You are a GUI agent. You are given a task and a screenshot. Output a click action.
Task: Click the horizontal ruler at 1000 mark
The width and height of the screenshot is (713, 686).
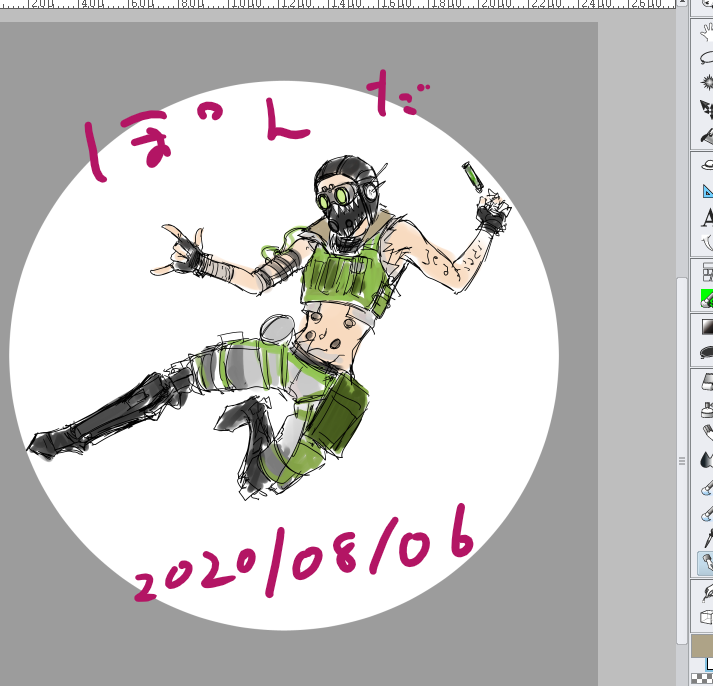[x=246, y=4]
